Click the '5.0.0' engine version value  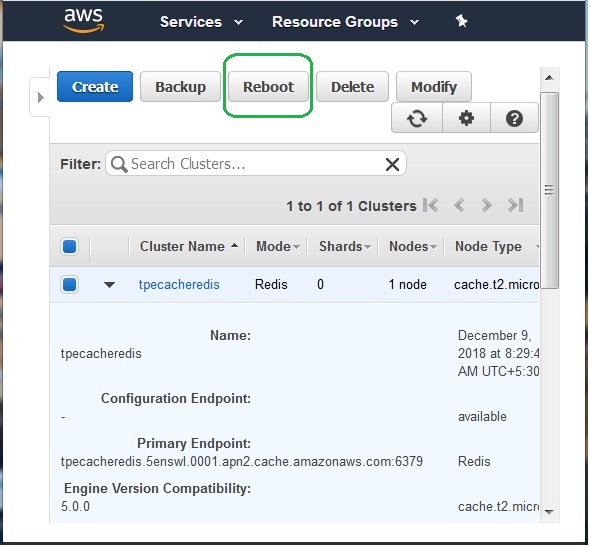[x=75, y=507]
